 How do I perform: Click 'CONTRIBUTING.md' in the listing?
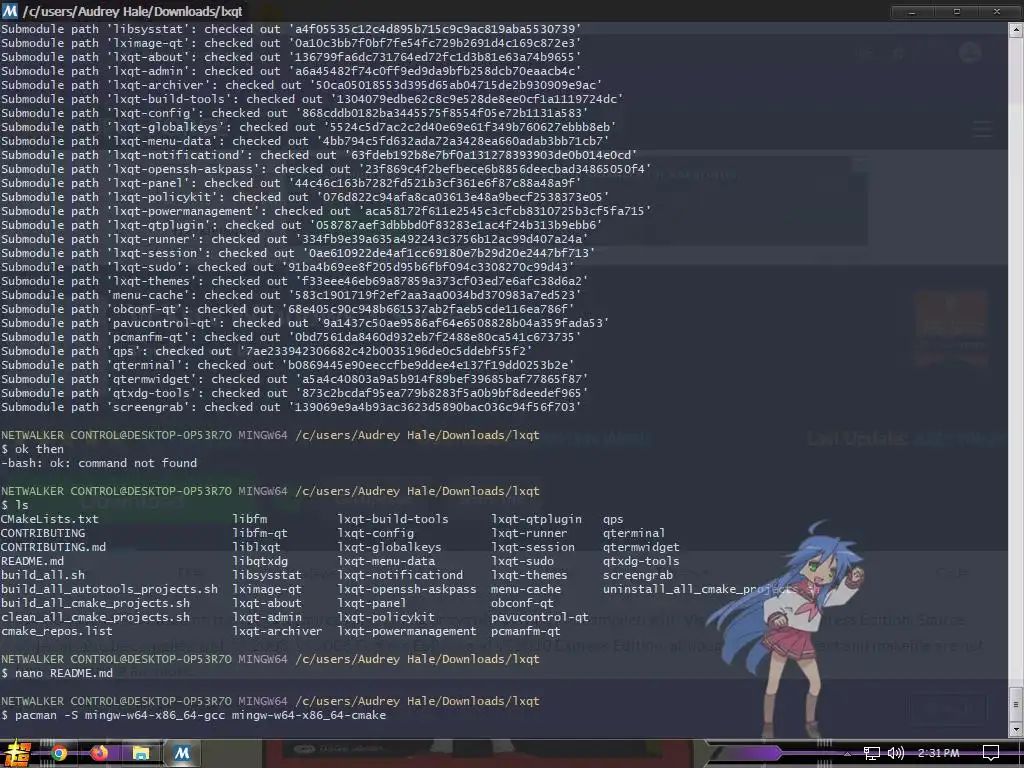pos(53,547)
